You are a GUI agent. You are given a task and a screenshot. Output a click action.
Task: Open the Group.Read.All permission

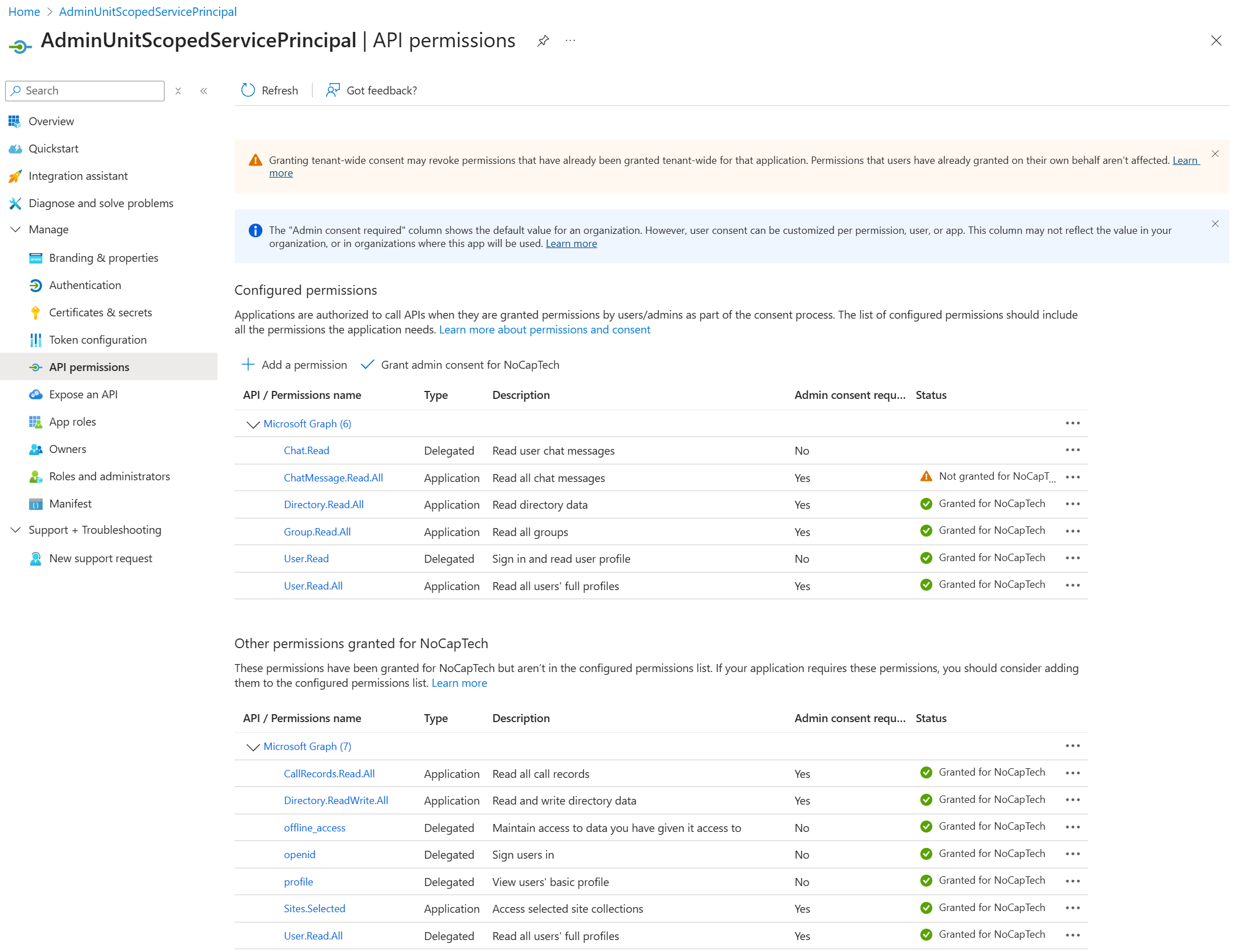[x=317, y=532]
